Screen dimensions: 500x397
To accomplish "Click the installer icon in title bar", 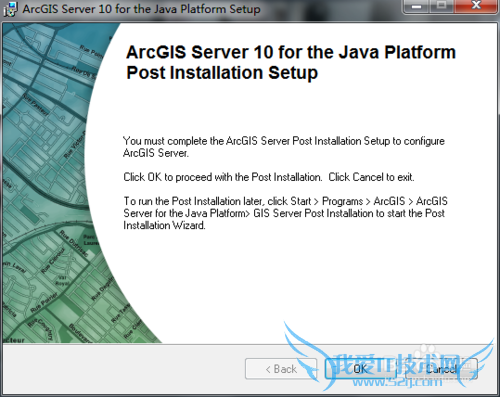I will (x=10, y=9).
